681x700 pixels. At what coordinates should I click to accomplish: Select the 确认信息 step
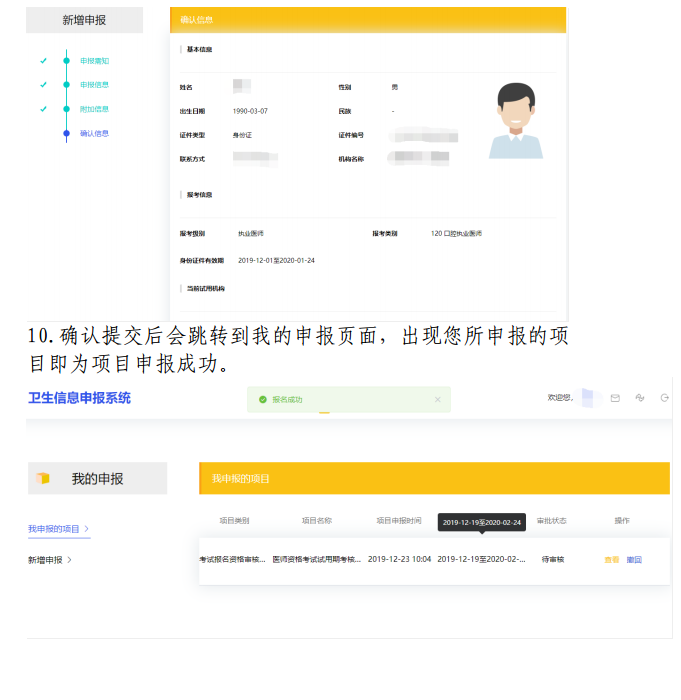(94, 133)
